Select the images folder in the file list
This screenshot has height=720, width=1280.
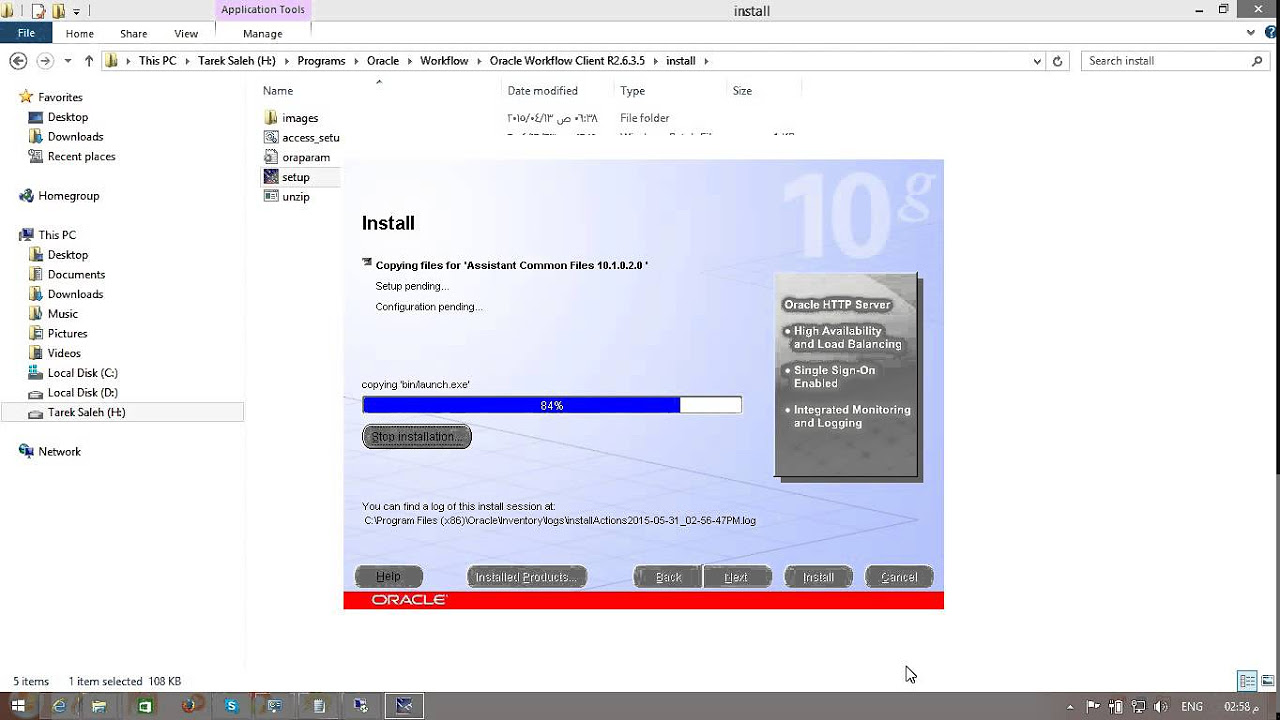tap(300, 118)
